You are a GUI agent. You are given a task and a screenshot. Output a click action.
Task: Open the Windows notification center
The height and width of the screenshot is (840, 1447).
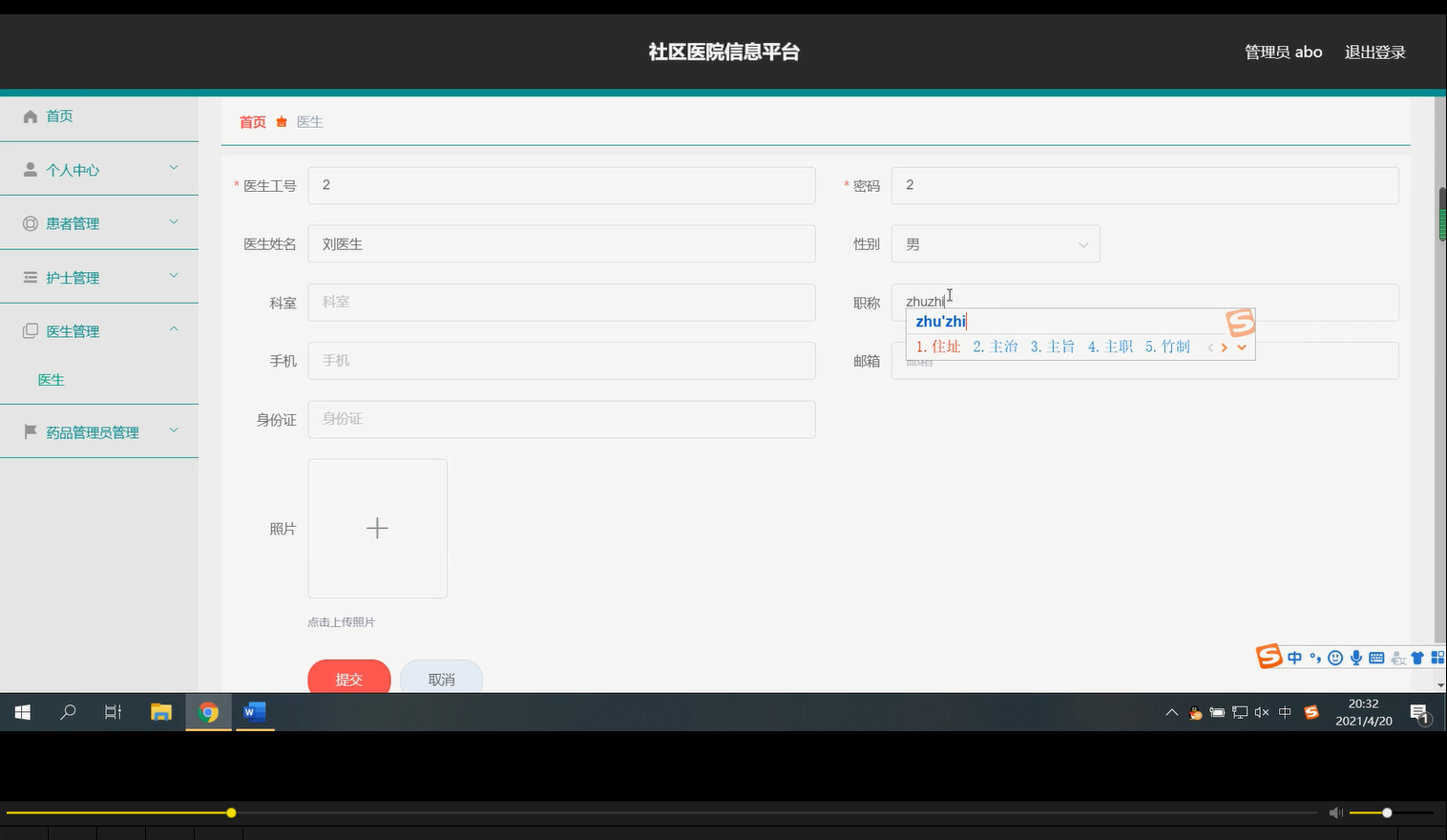[x=1420, y=713]
